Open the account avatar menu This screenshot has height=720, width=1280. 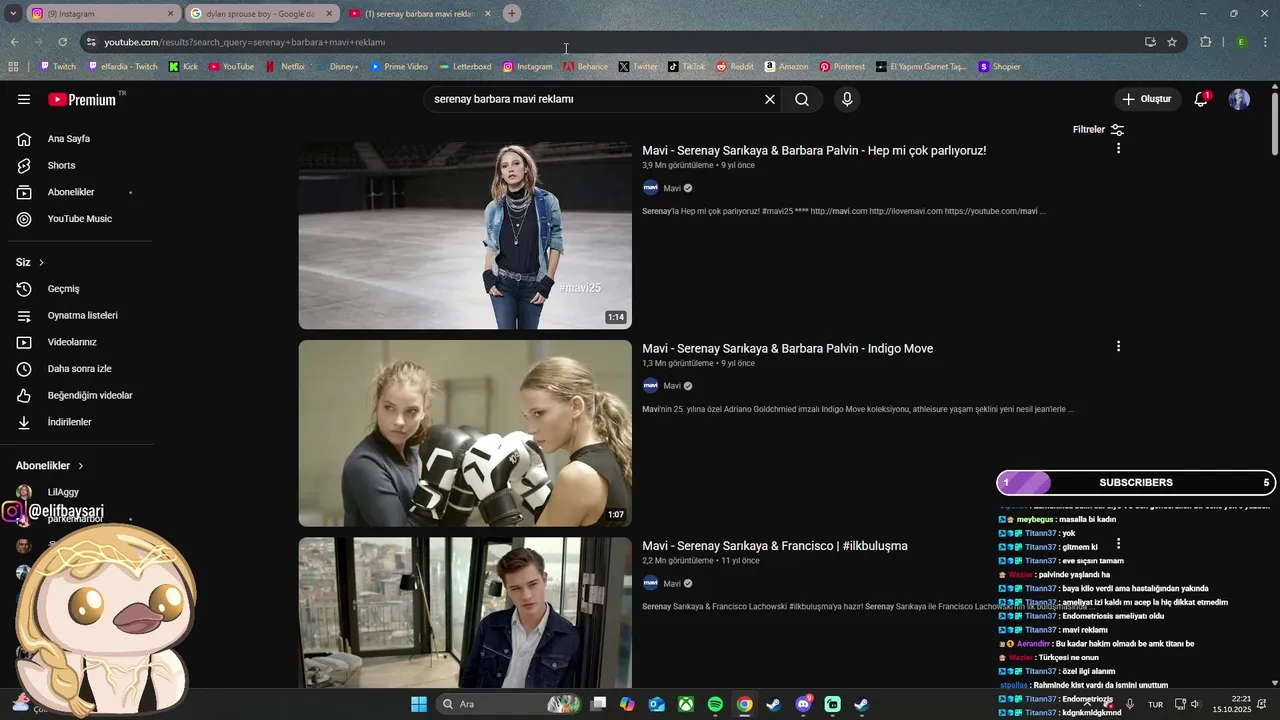(x=1239, y=99)
